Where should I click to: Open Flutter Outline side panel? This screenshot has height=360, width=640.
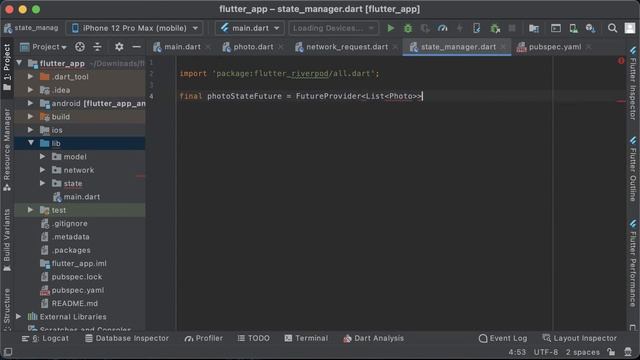click(633, 169)
